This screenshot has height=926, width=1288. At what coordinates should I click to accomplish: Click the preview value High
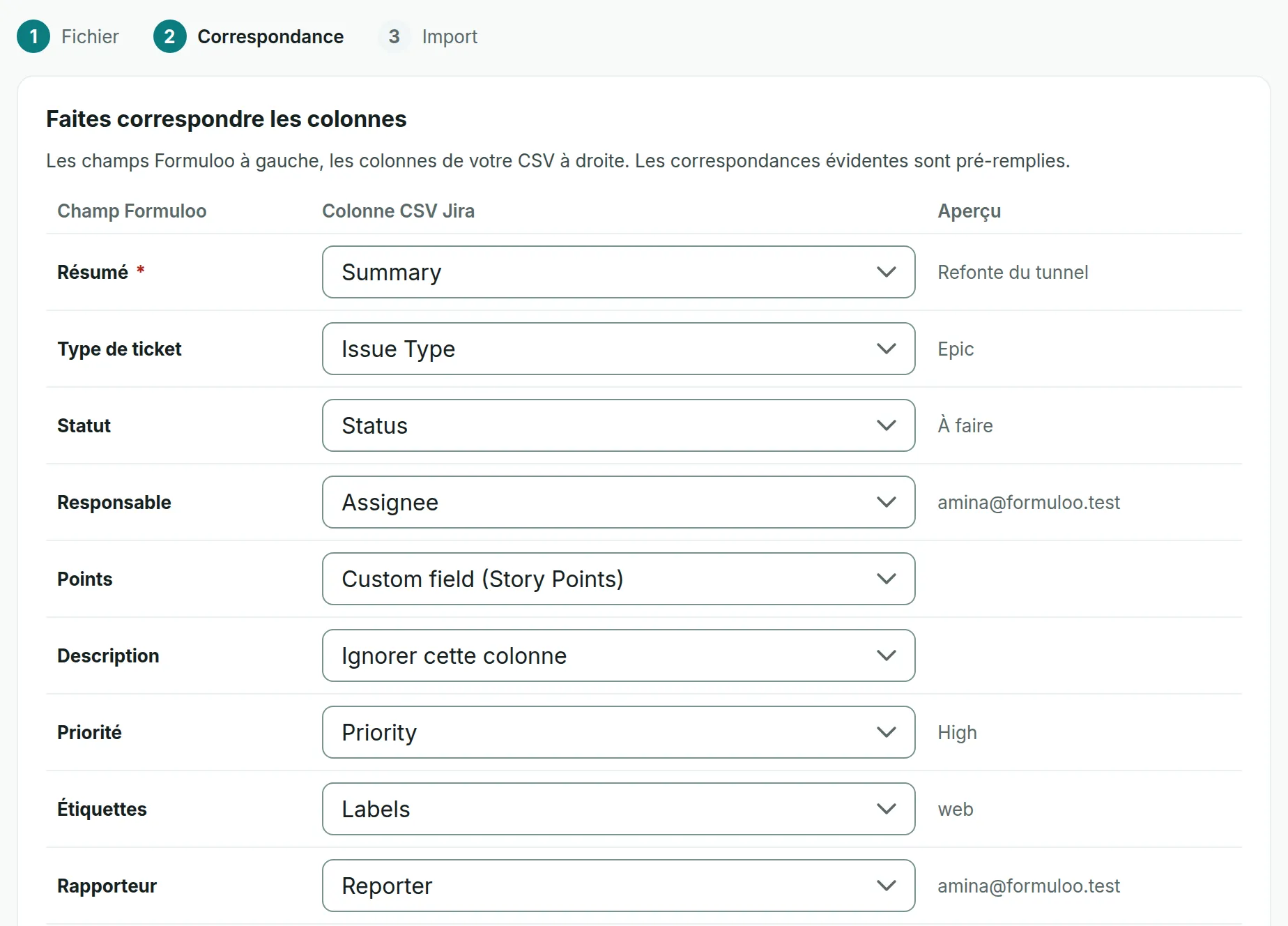point(957,732)
